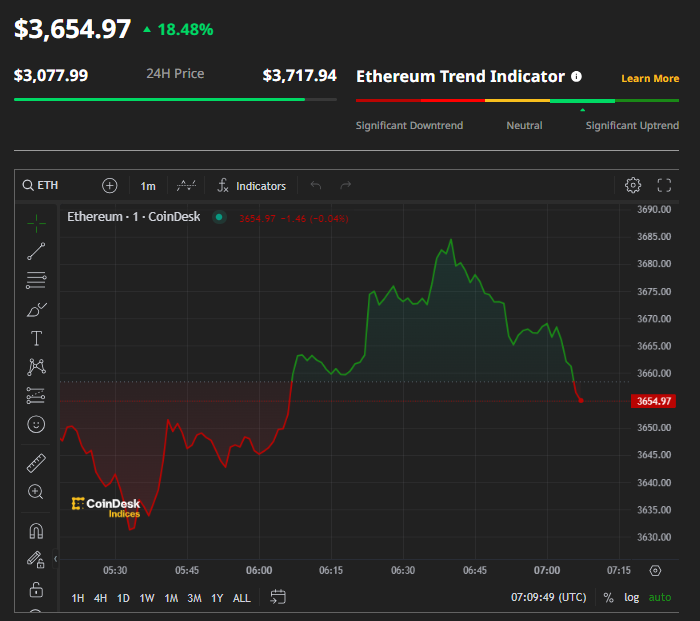Open the chart style dropdown
Image resolution: width=700 pixels, height=621 pixels.
point(186,185)
